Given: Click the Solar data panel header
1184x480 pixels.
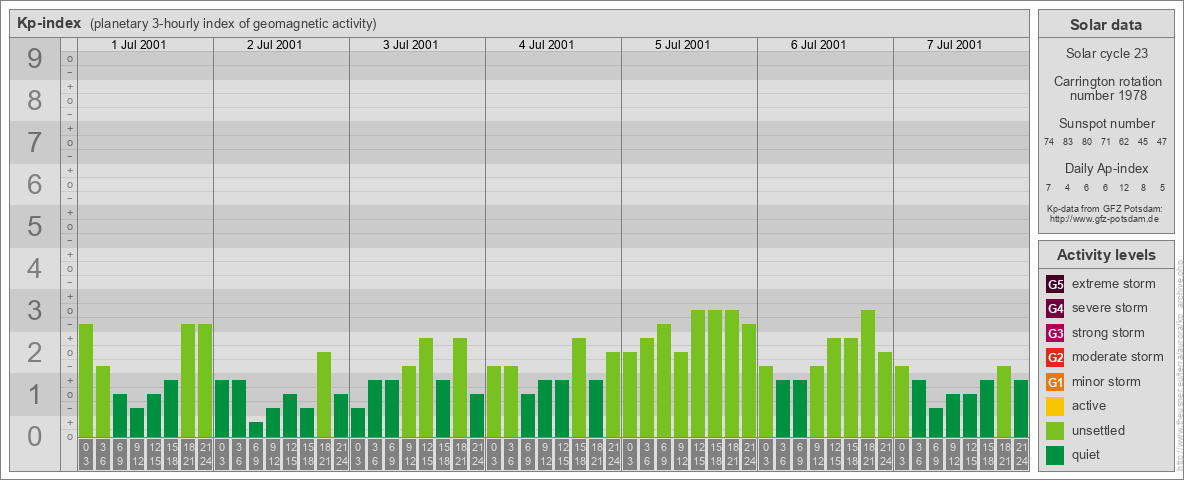Looking at the screenshot, I should click(x=1105, y=25).
